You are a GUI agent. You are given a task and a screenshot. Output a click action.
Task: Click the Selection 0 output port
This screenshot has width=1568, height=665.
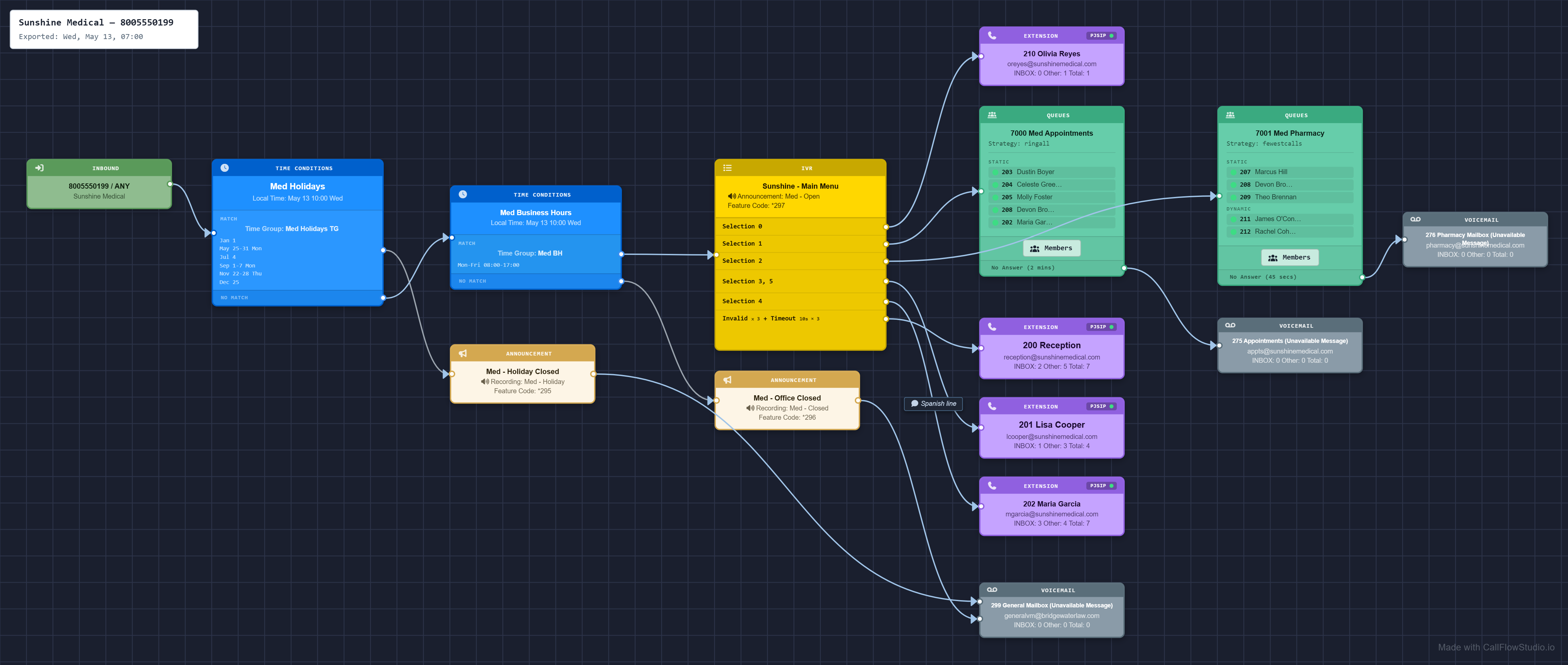[886, 226]
